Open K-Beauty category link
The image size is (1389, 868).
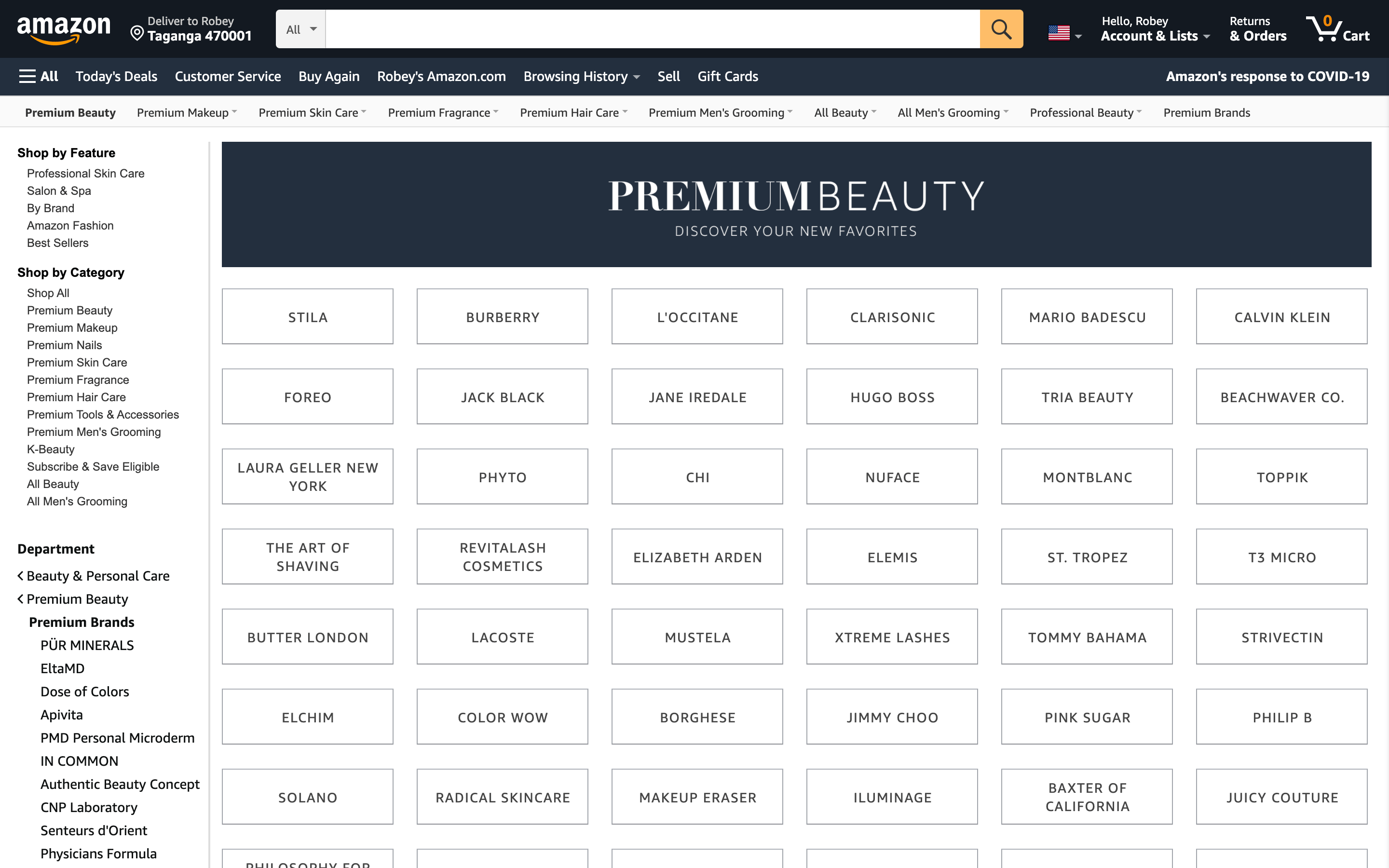click(x=51, y=449)
